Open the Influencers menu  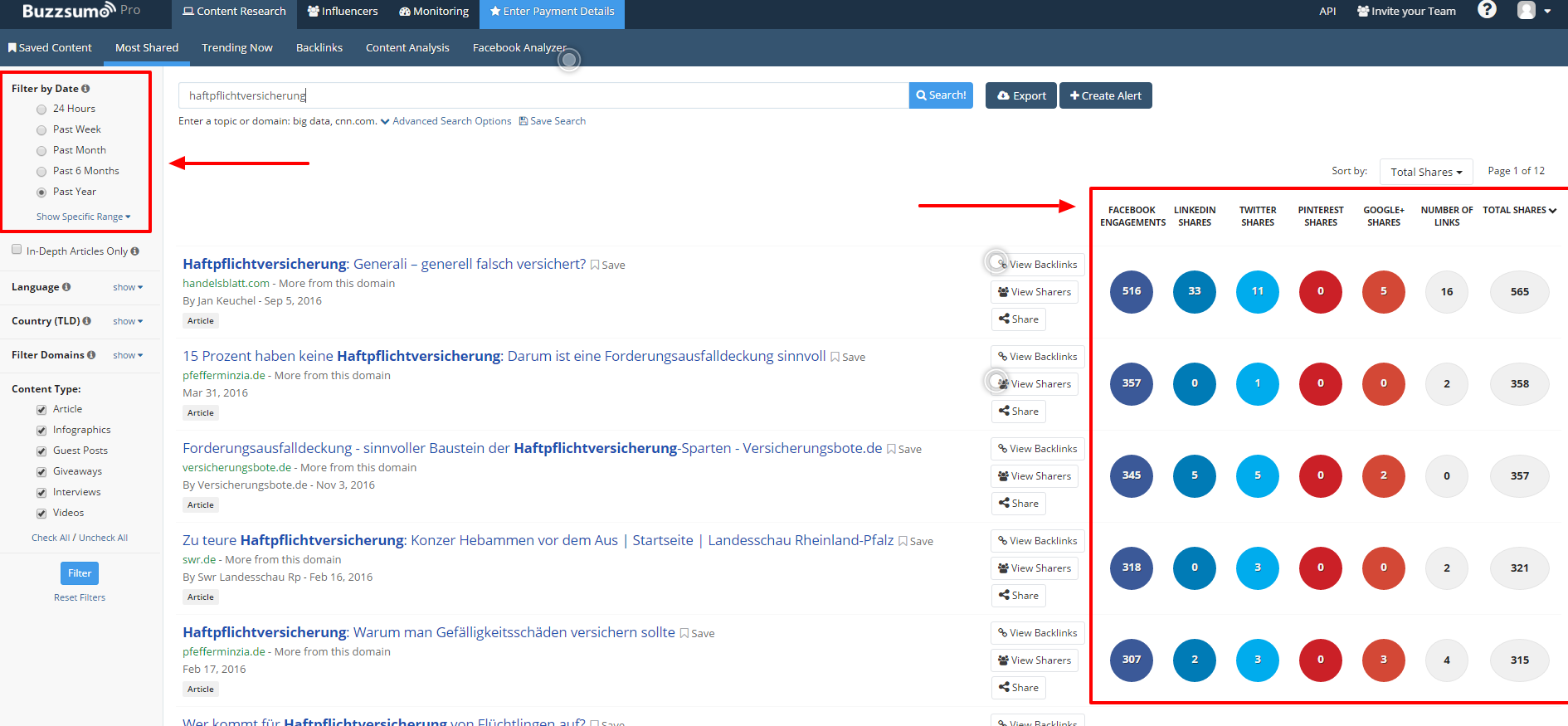pyautogui.click(x=342, y=12)
